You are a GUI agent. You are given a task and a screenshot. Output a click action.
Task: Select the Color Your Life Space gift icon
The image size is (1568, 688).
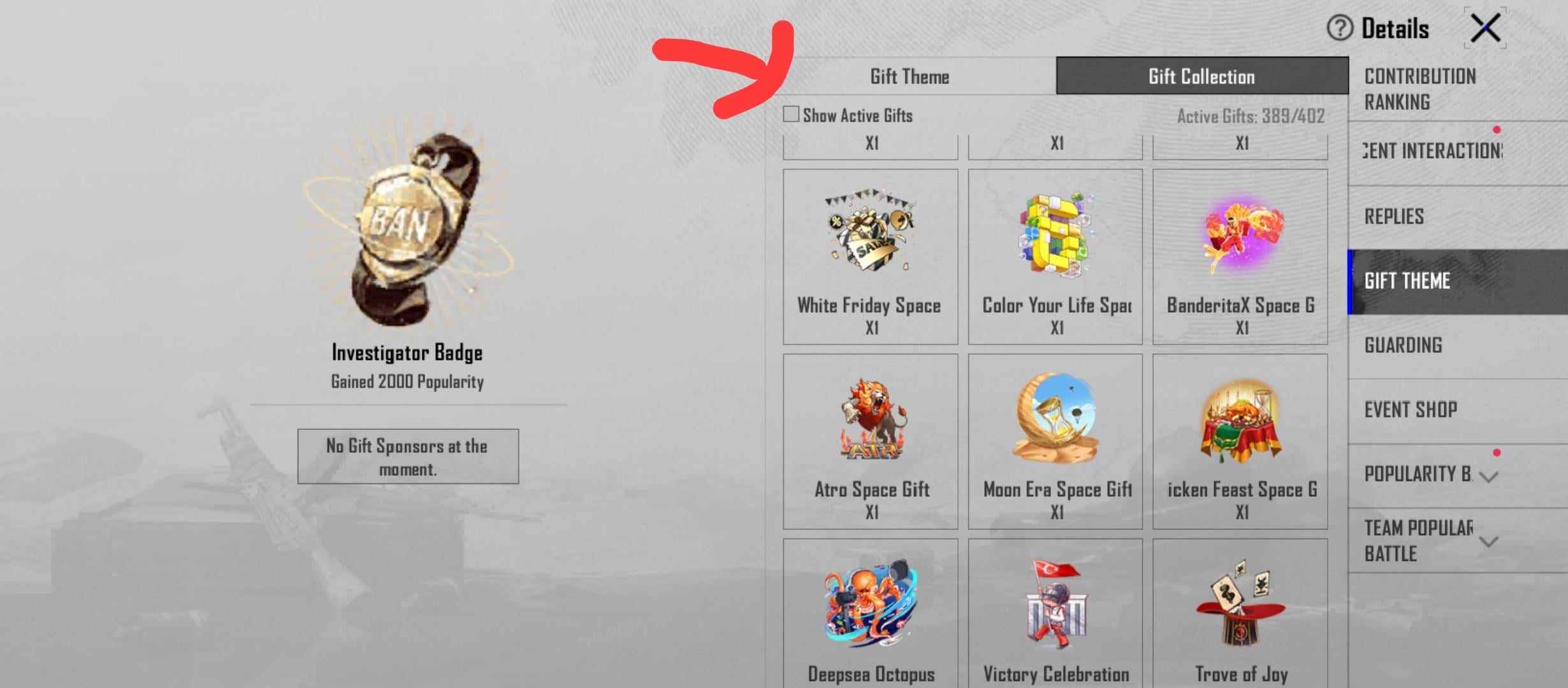coord(1056,234)
